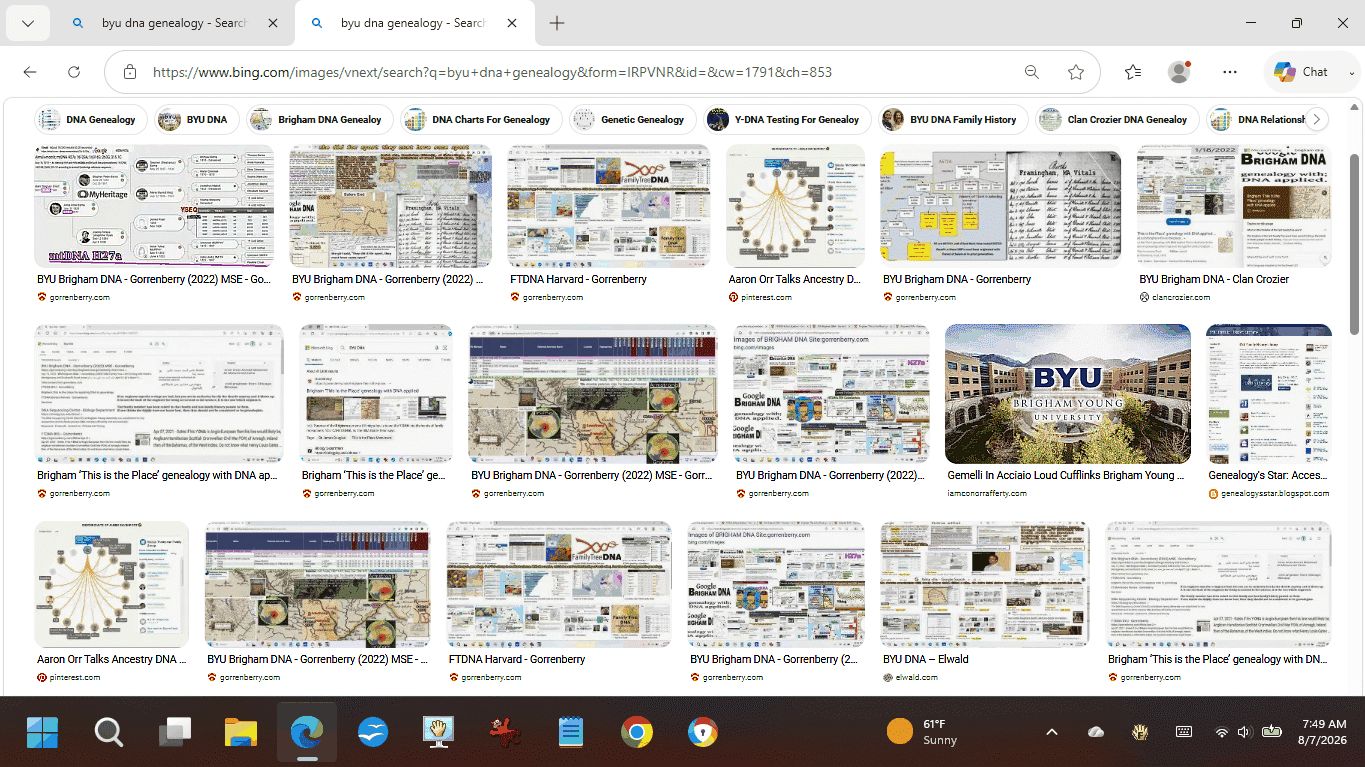Launch File Explorer from taskbar
The width and height of the screenshot is (1365, 767).
(241, 733)
